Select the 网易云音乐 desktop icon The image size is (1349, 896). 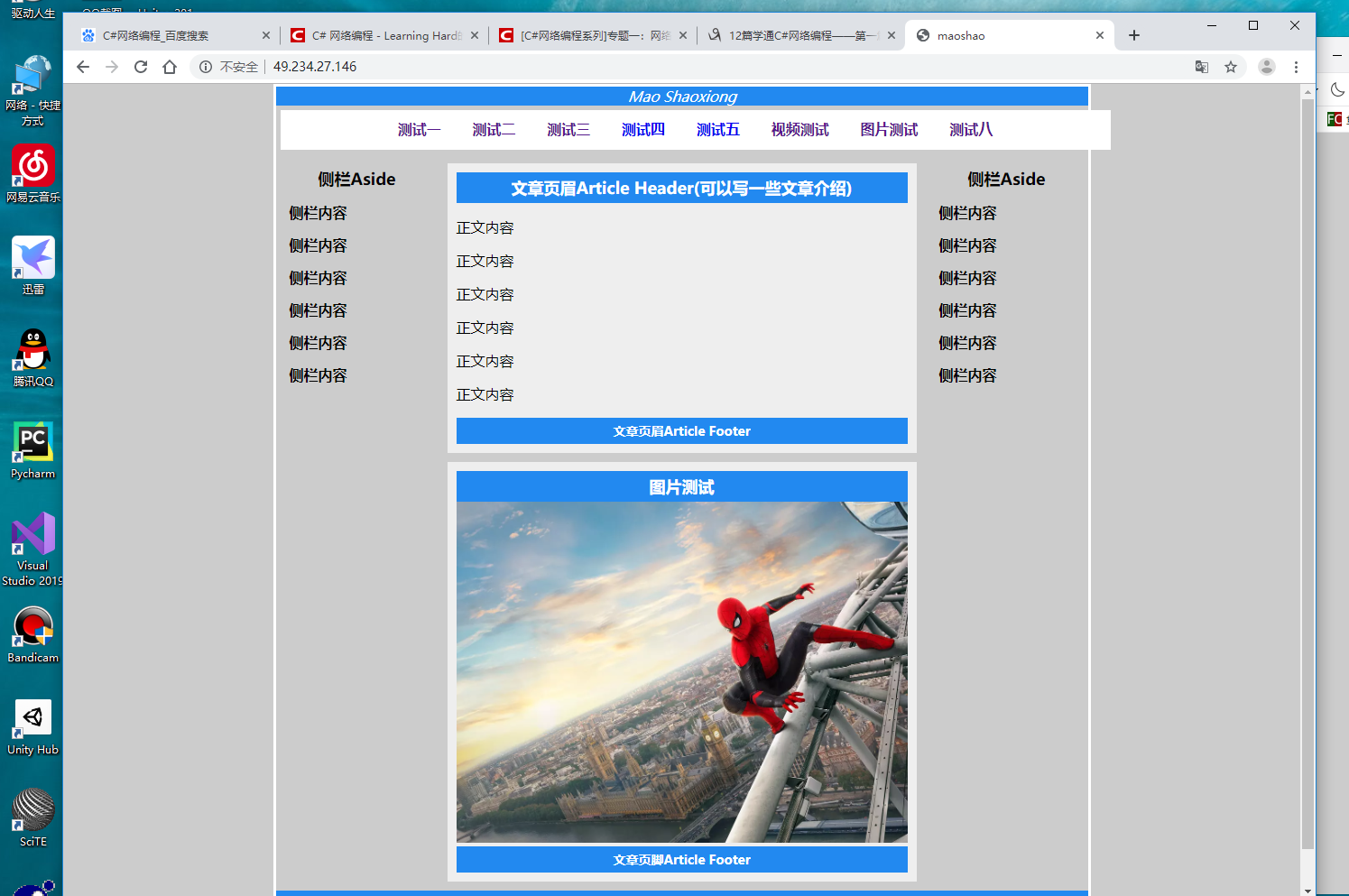pyautogui.click(x=32, y=174)
